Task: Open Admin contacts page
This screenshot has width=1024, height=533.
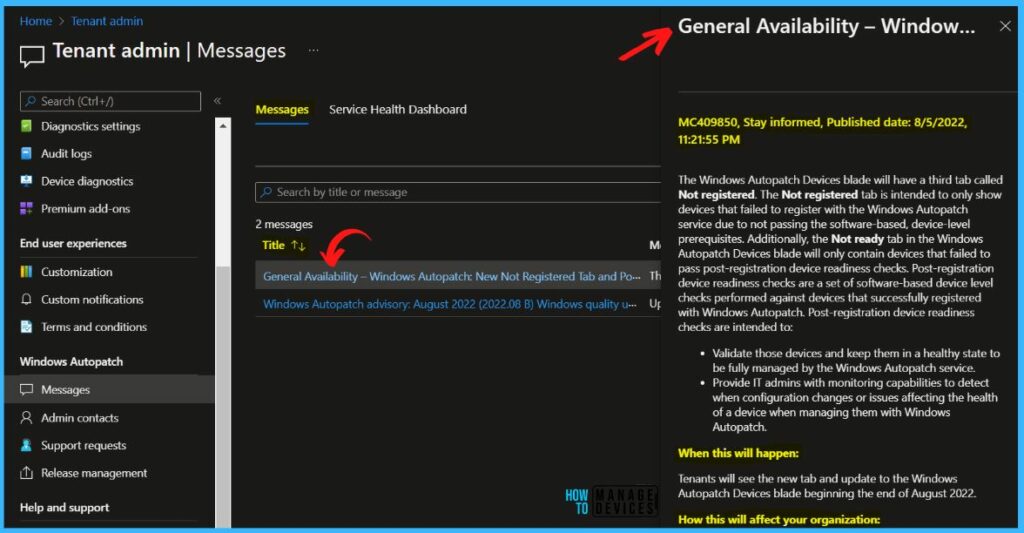Action: pos(80,417)
